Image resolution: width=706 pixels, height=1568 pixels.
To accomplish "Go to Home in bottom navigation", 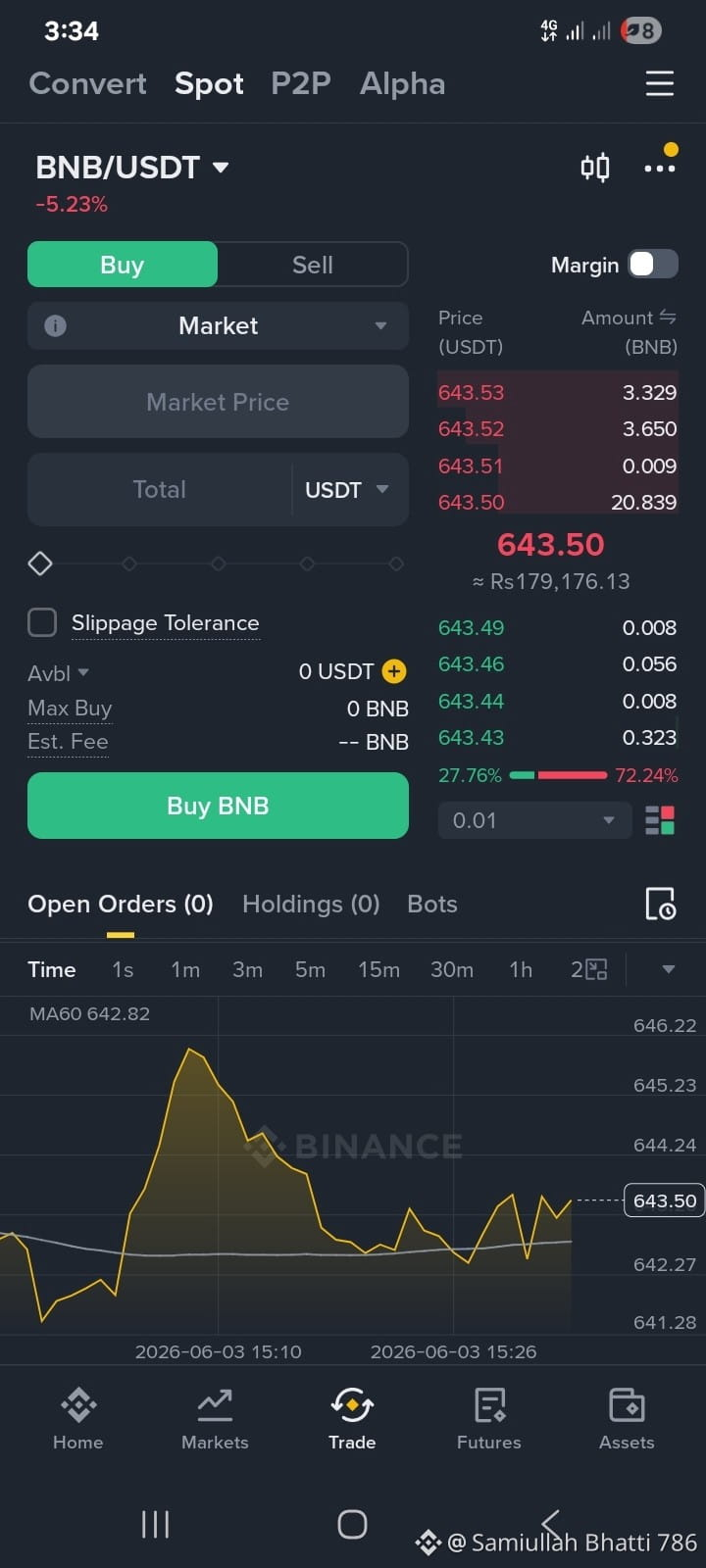I will [77, 1418].
